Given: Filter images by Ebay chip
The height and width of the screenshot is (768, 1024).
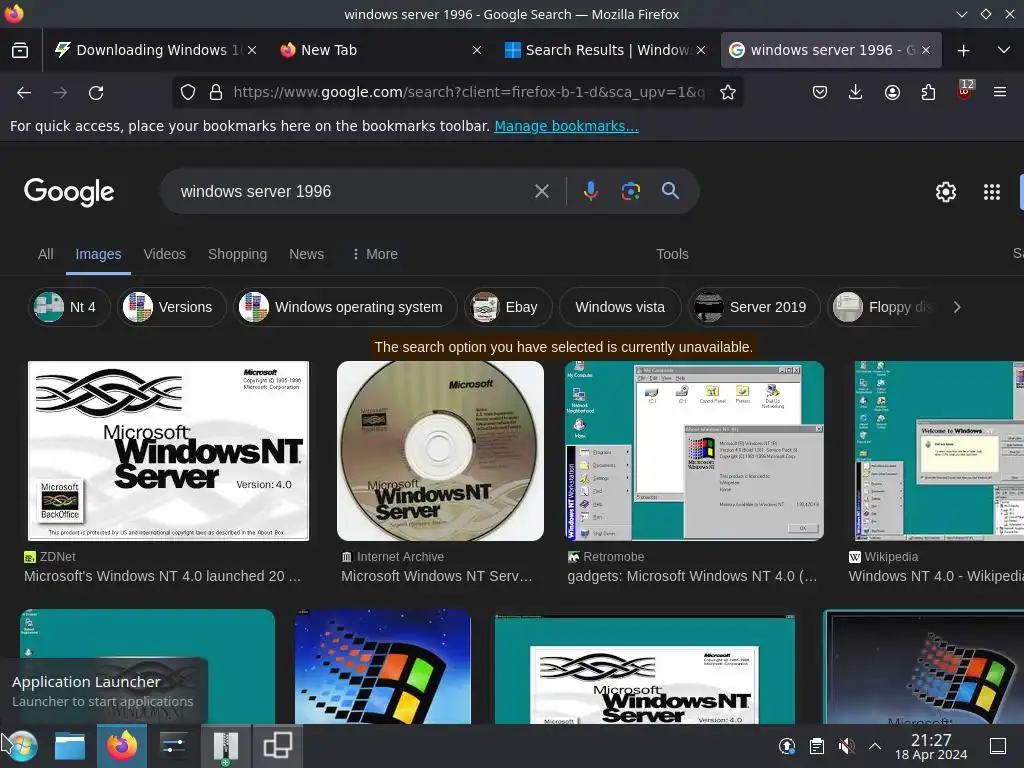Looking at the screenshot, I should click(x=508, y=307).
